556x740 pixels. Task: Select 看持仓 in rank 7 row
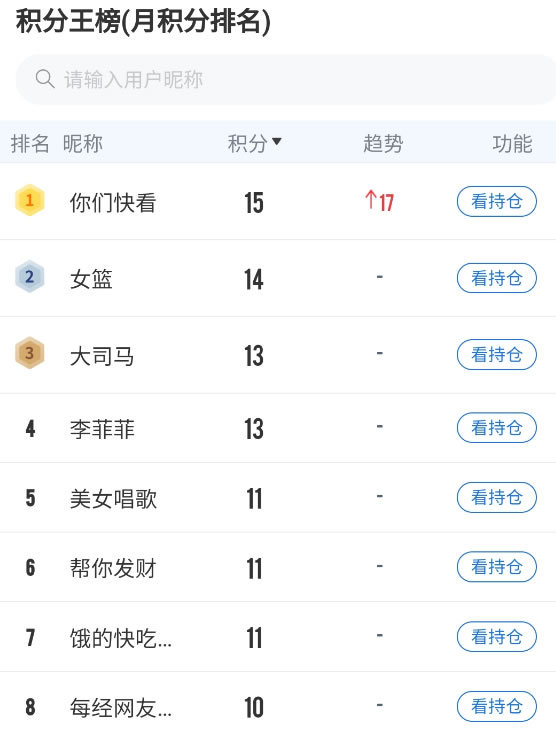[497, 637]
